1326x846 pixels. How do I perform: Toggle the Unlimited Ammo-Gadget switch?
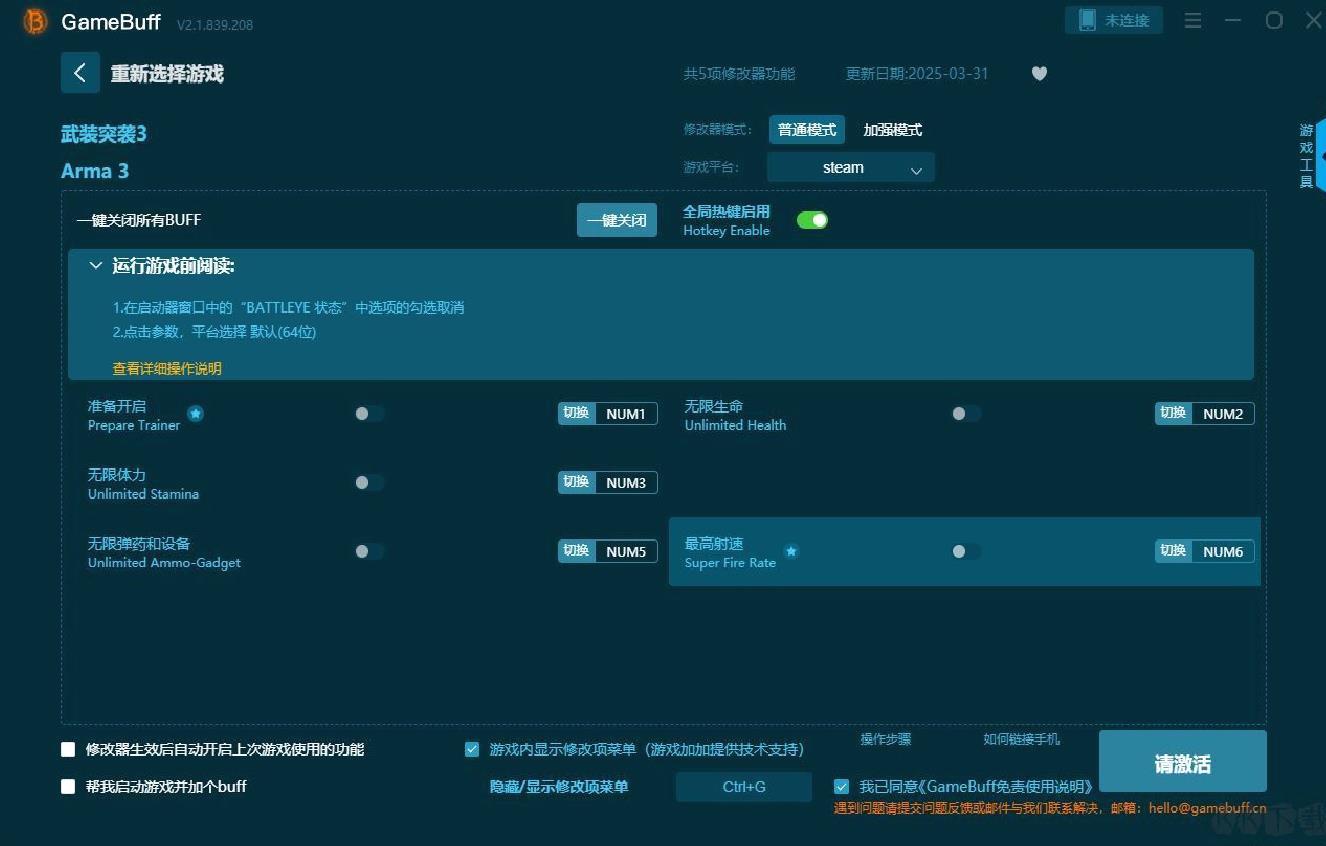click(x=369, y=551)
